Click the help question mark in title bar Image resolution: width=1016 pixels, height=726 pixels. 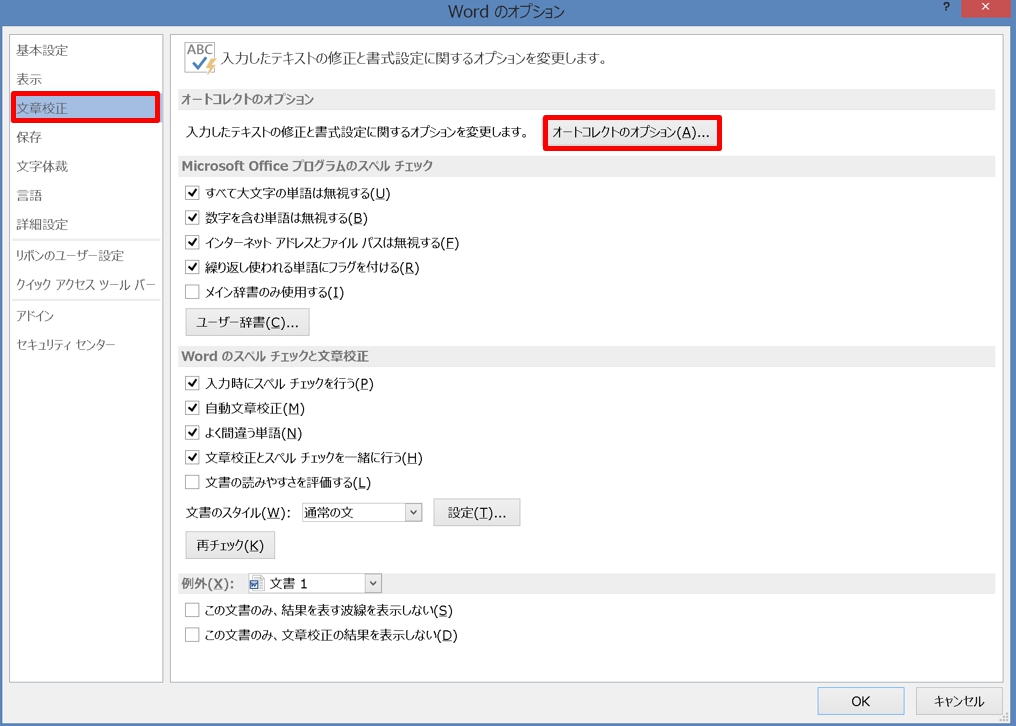(x=947, y=7)
